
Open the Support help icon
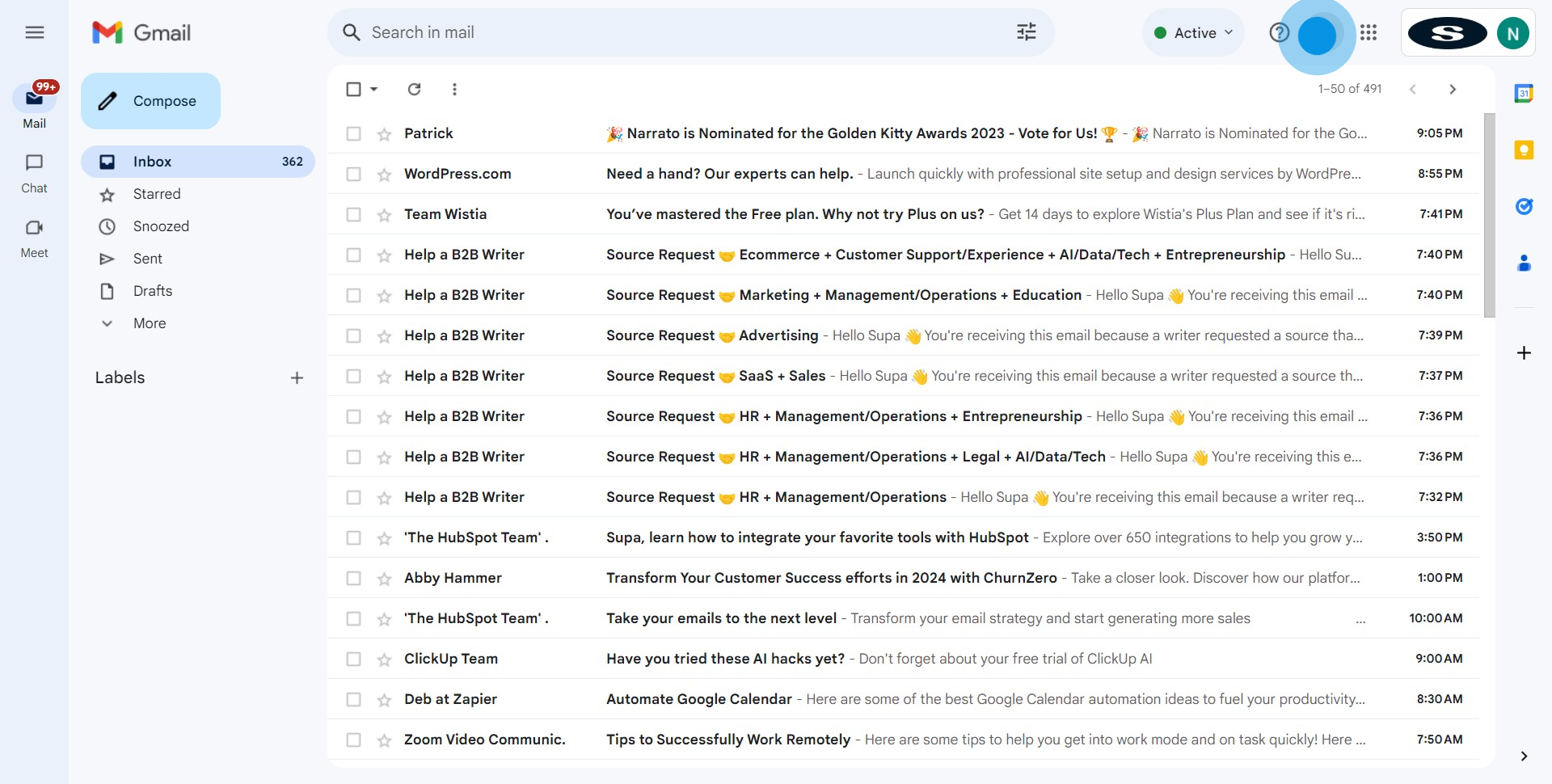pyautogui.click(x=1279, y=32)
